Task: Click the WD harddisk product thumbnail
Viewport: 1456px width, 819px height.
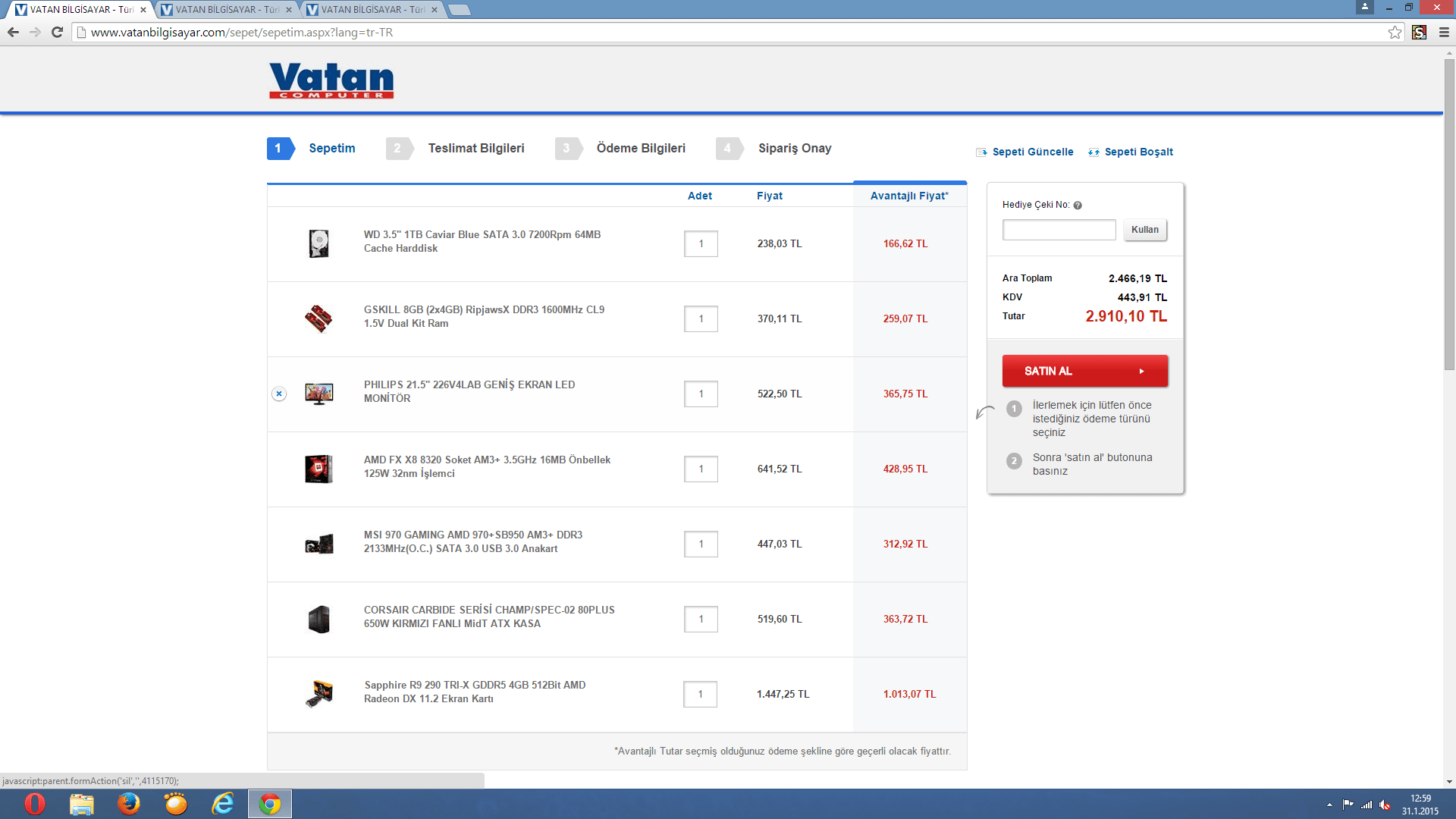Action: (x=319, y=243)
